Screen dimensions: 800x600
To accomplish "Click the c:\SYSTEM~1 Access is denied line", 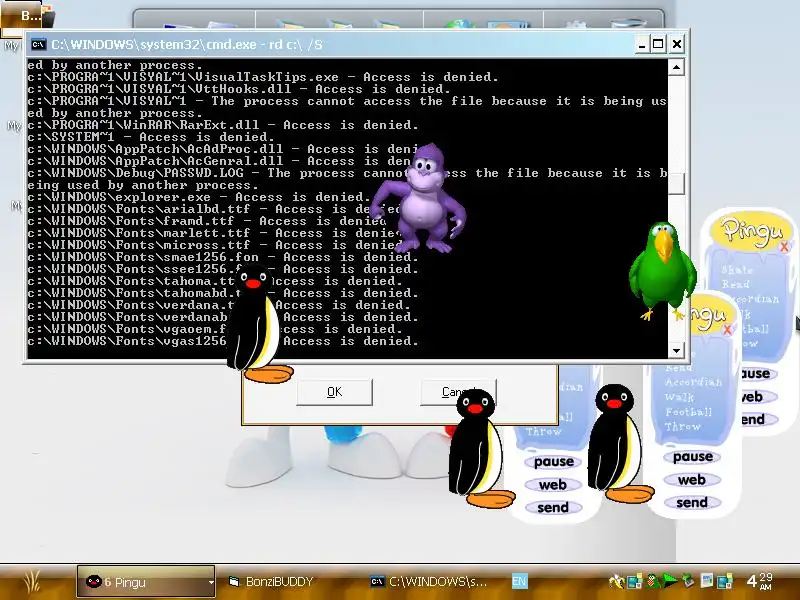I will tap(151, 137).
